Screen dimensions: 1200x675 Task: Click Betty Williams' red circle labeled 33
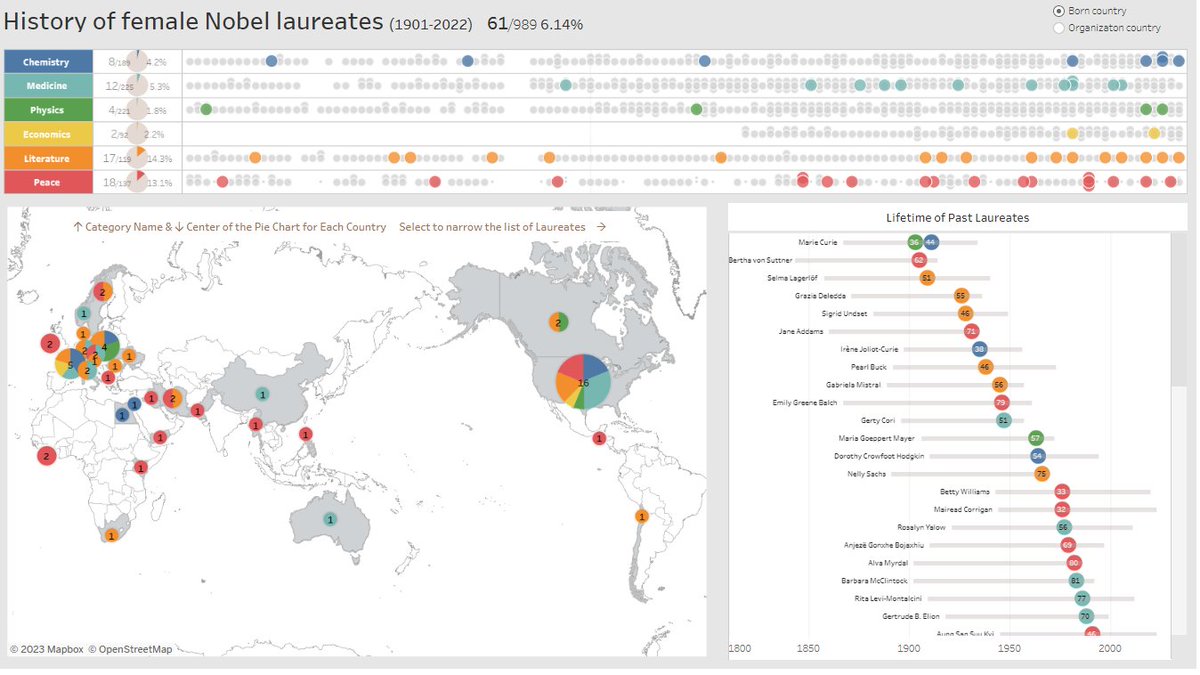click(x=1062, y=492)
